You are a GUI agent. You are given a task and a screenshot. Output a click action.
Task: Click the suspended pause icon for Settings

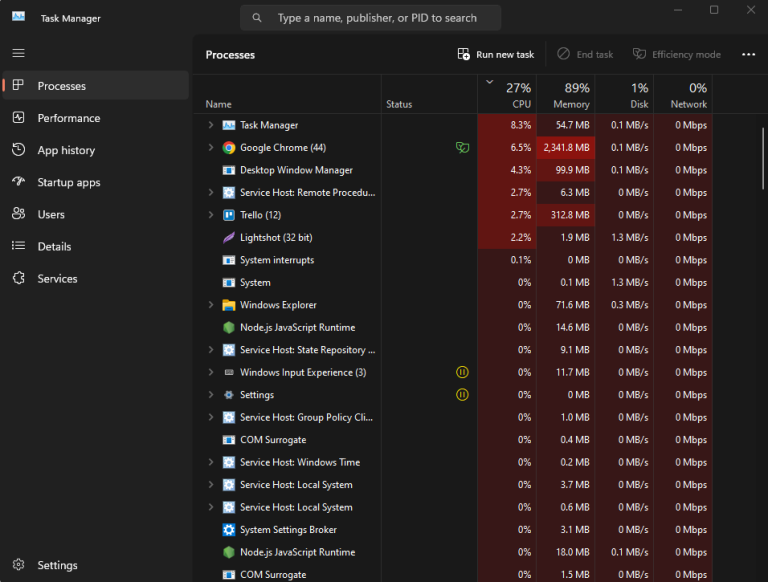[462, 395]
